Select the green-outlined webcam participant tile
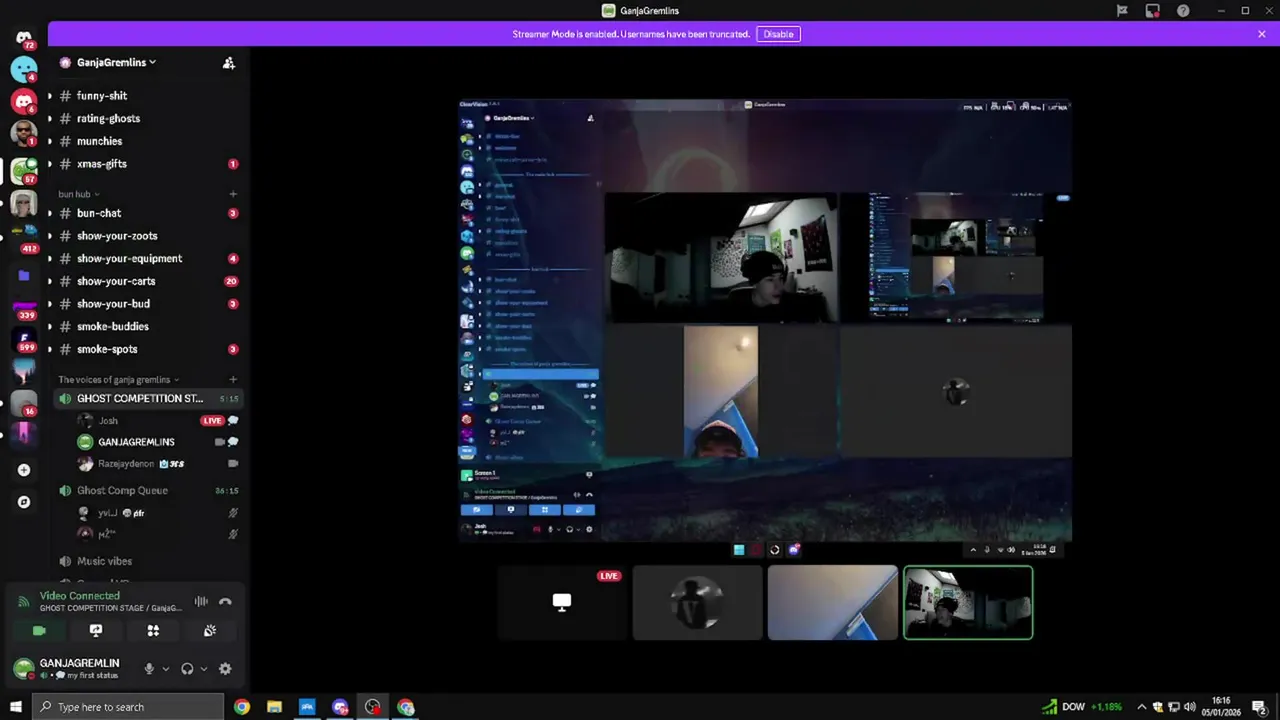1280x720 pixels. pos(968,602)
